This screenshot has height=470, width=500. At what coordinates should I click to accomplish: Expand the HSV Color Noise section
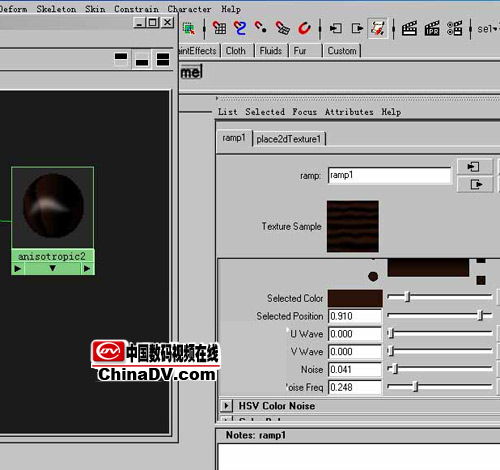tap(226, 406)
